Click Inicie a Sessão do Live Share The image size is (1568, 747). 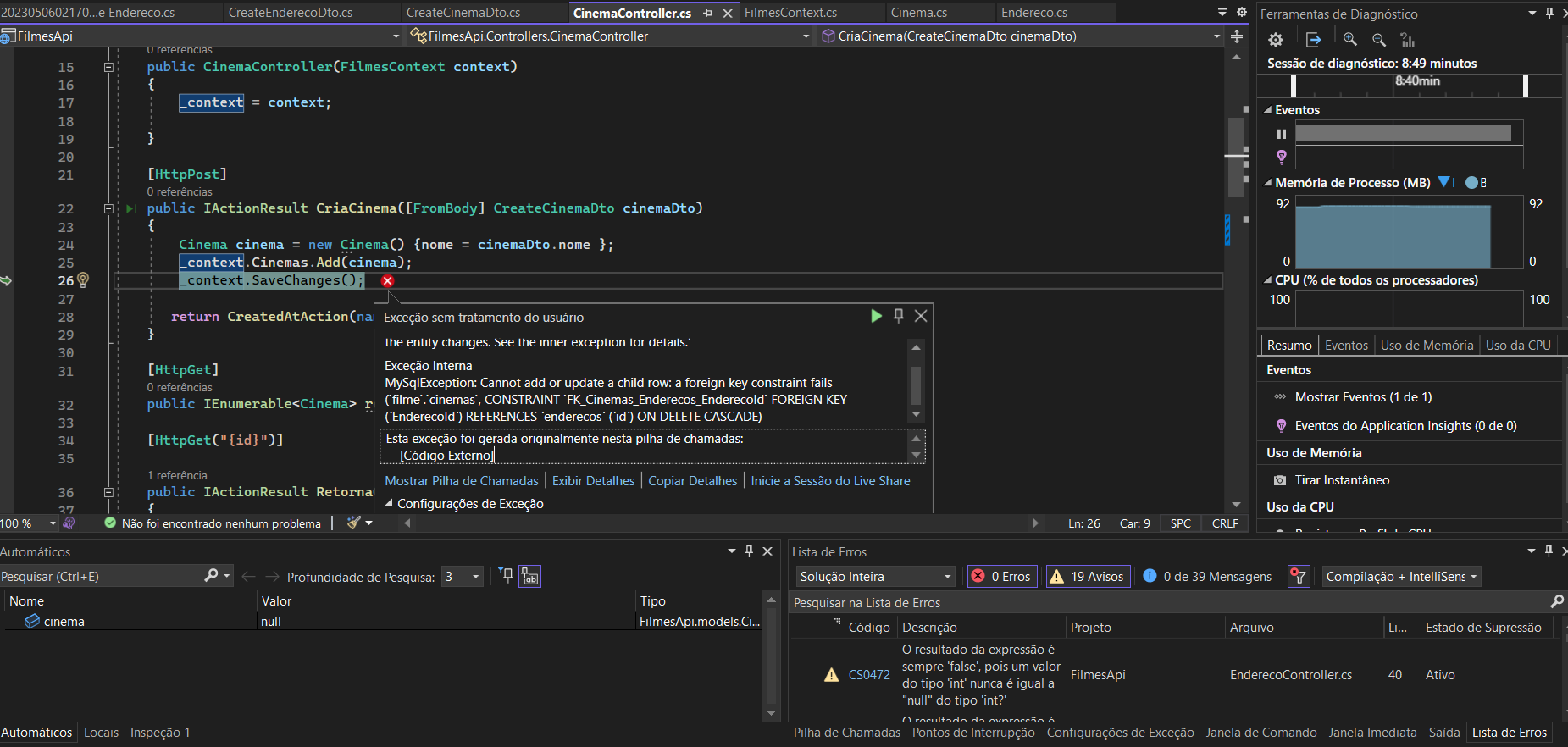[830, 480]
